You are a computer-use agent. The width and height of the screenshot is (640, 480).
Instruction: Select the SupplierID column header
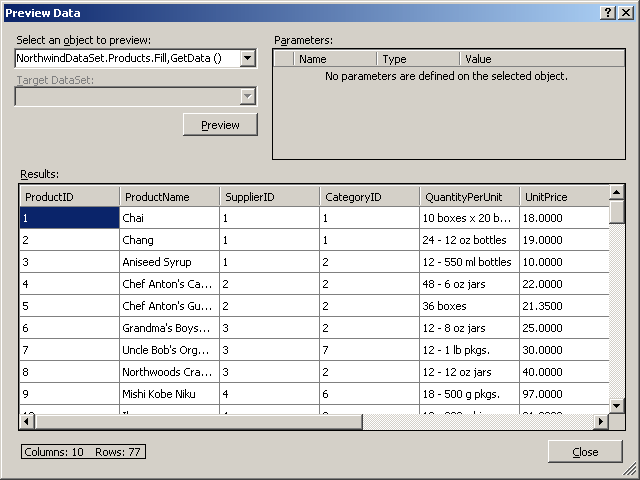pyautogui.click(x=269, y=197)
